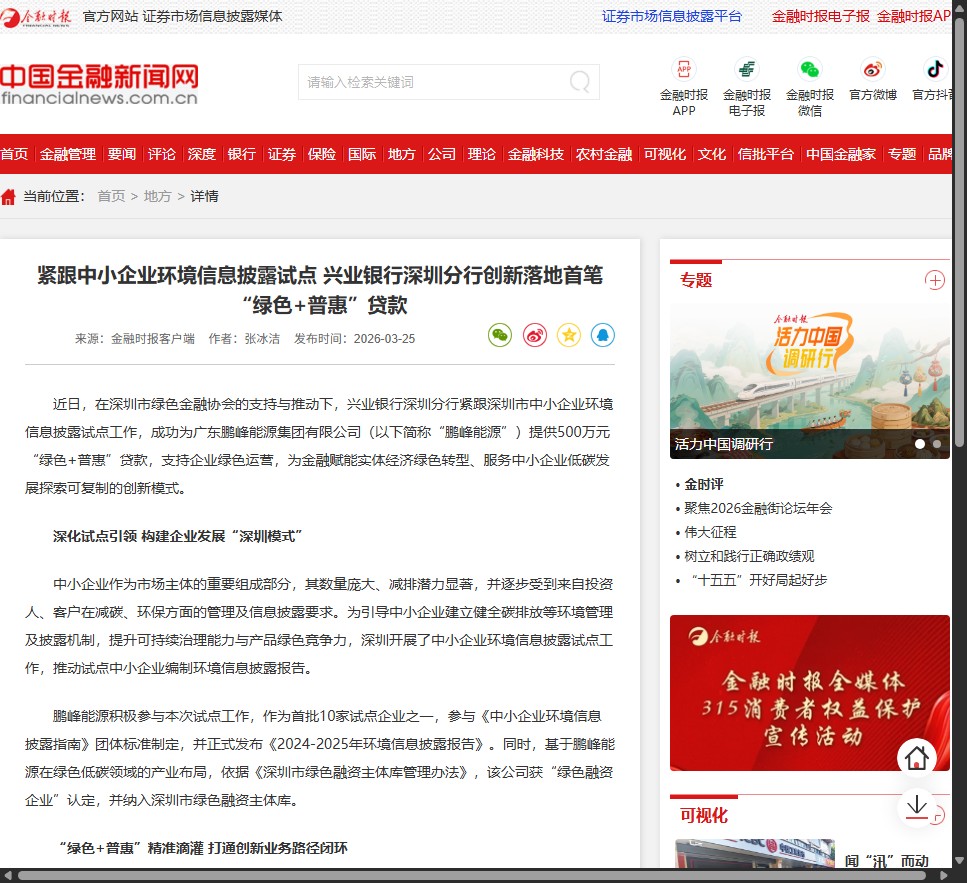The image size is (967, 883).
Task: Open 地方 navigation item in red bar
Action: pos(401,154)
